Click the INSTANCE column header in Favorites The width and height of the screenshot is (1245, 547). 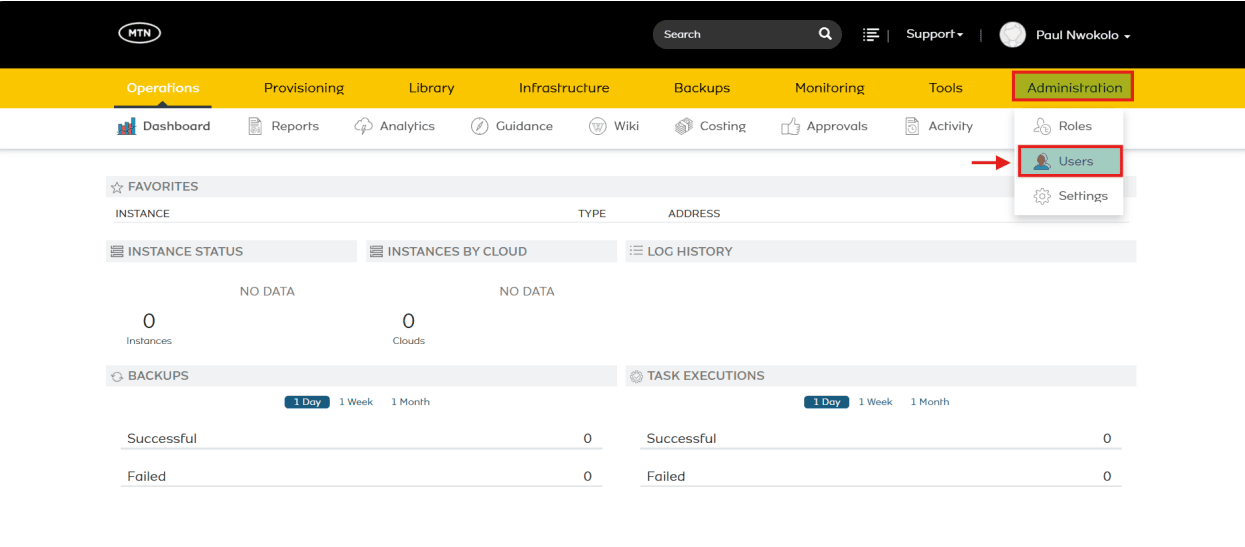pos(142,214)
